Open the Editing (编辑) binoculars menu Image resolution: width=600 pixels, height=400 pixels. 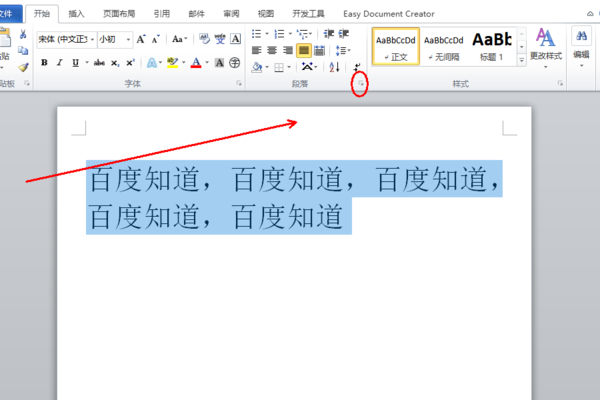[581, 47]
